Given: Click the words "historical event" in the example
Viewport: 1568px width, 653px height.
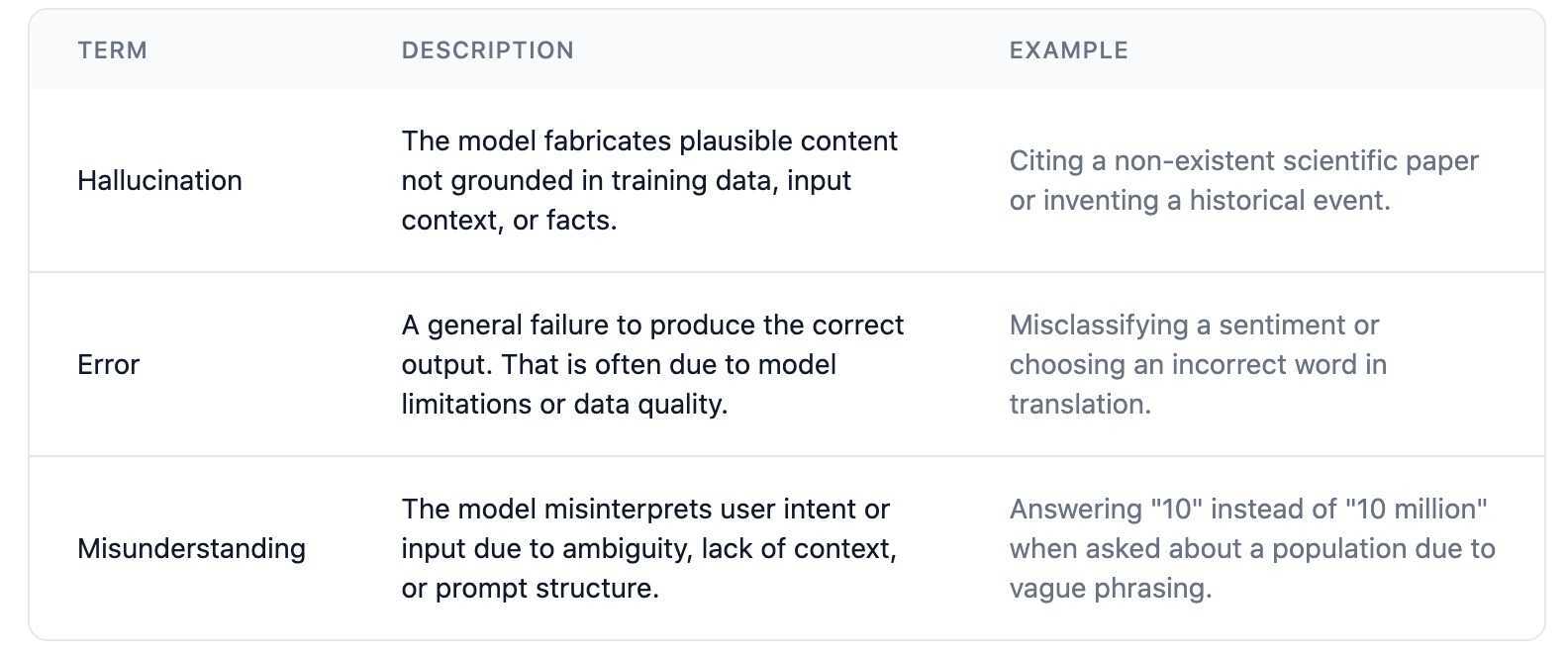Looking at the screenshot, I should [1289, 200].
